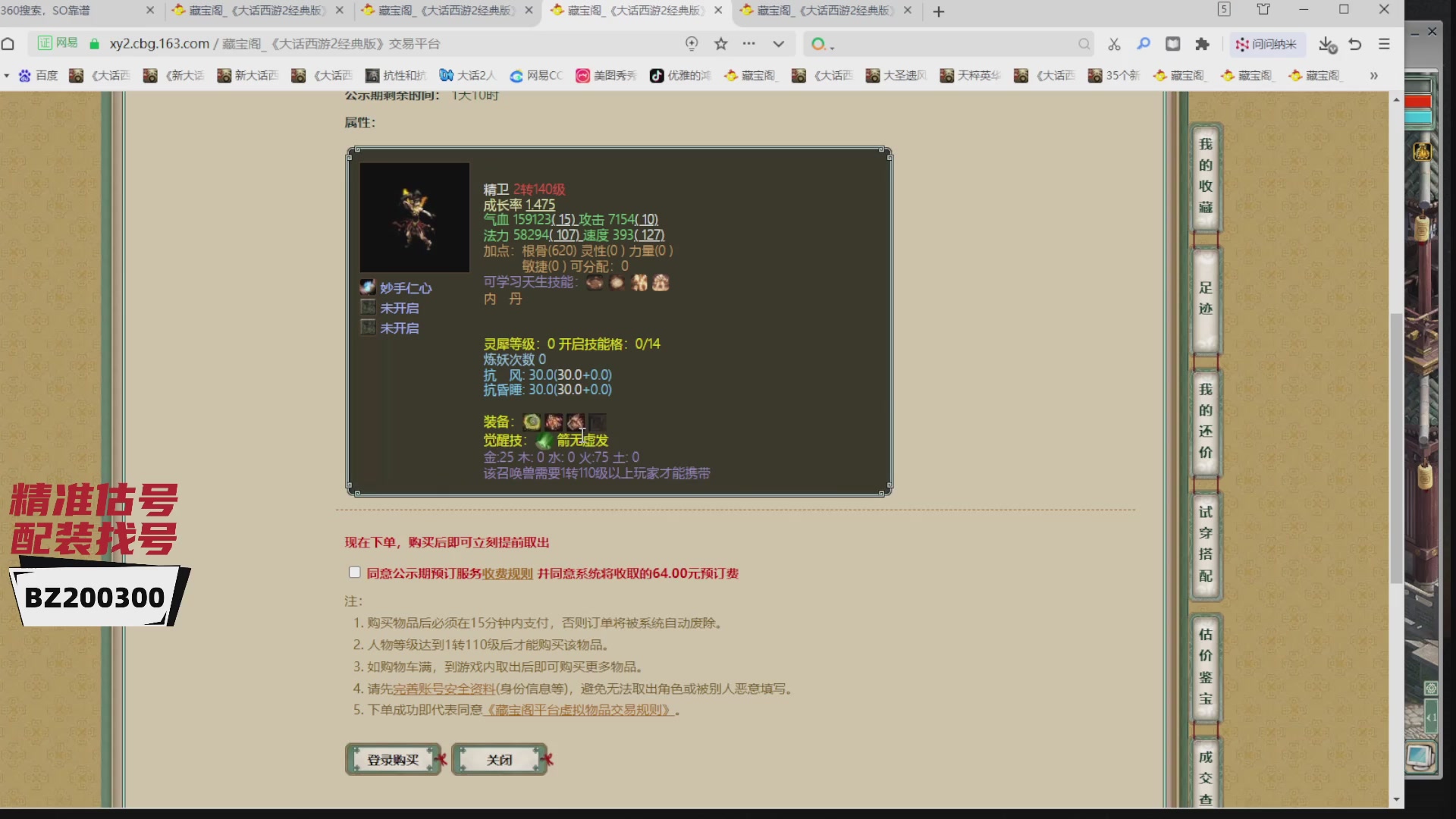Open the 收费规则 link
This screenshot has height=819, width=1456.
(507, 573)
